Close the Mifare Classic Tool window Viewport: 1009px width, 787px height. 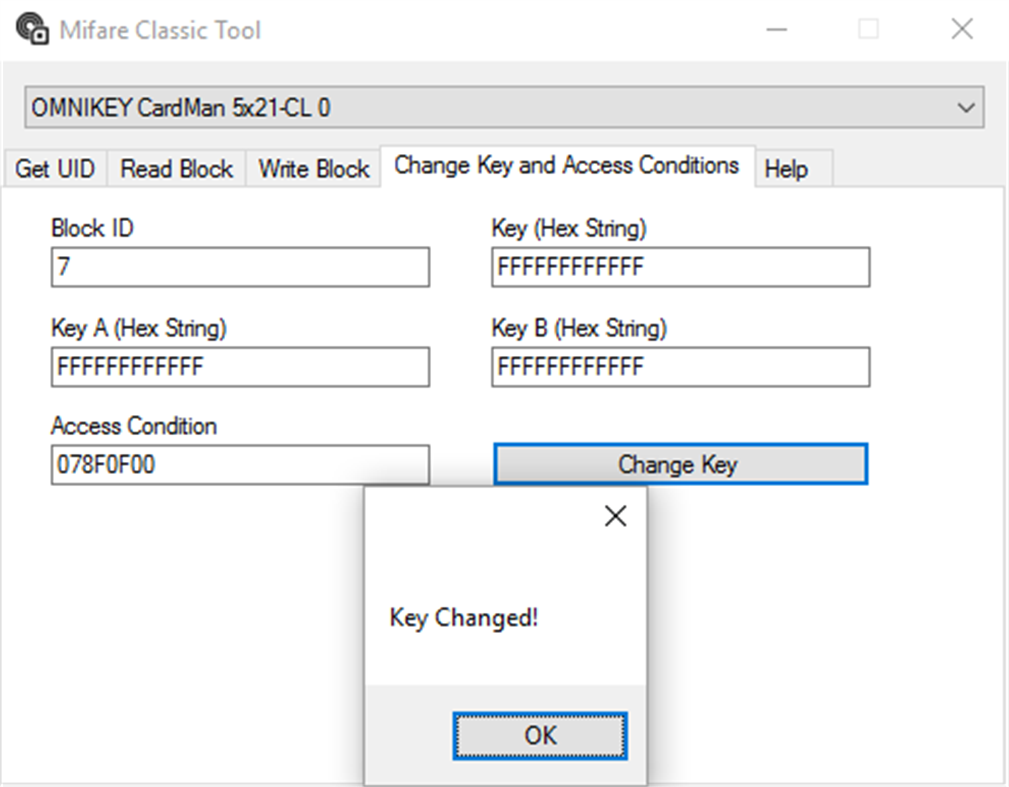(961, 29)
